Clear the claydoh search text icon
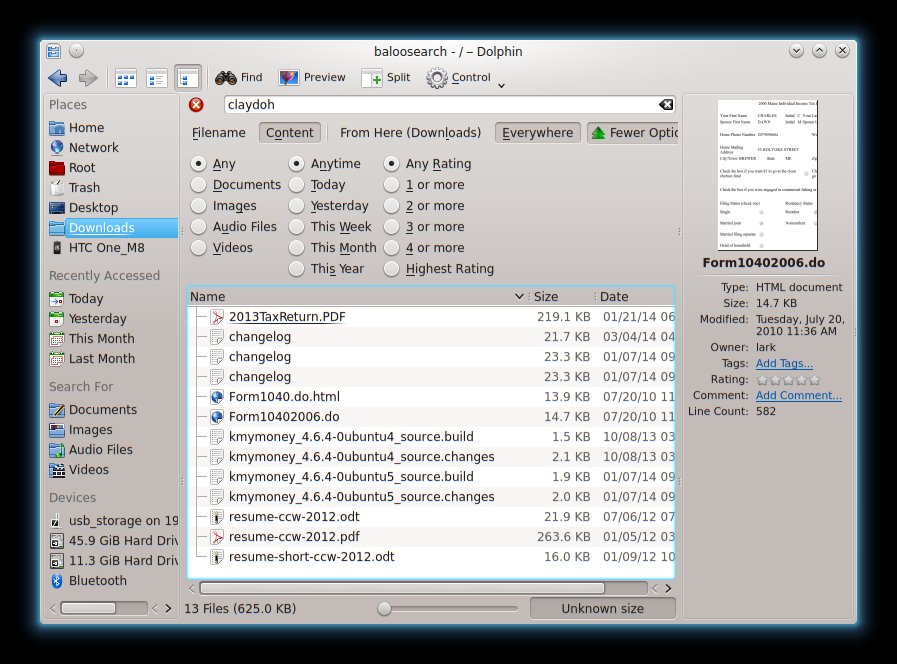 pos(666,105)
